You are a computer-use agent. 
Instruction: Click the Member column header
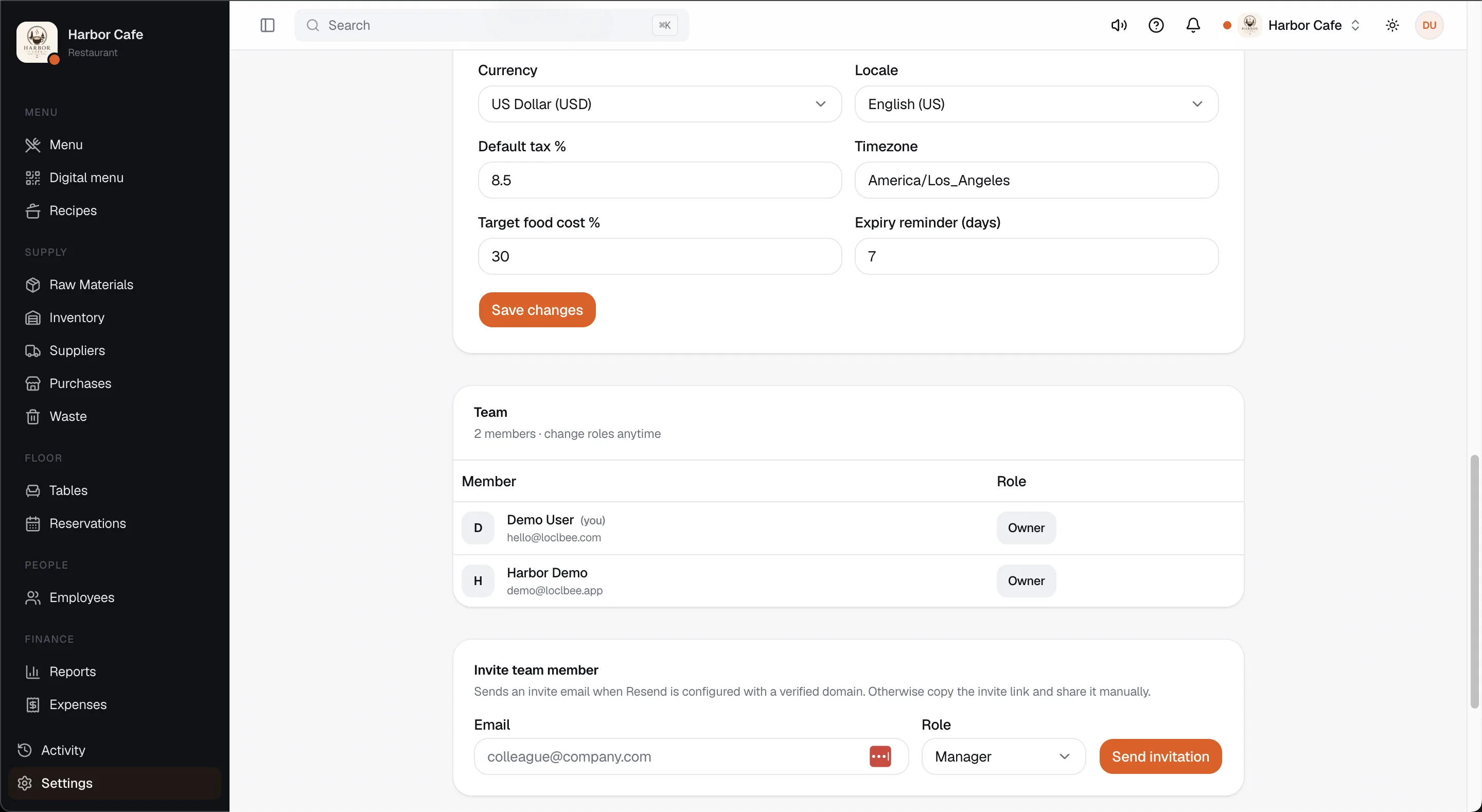point(488,481)
